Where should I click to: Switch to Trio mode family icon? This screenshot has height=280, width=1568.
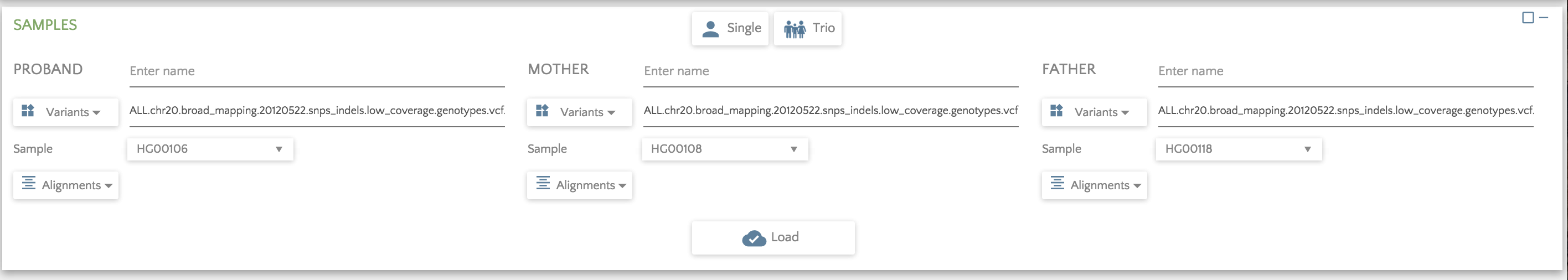795,29
